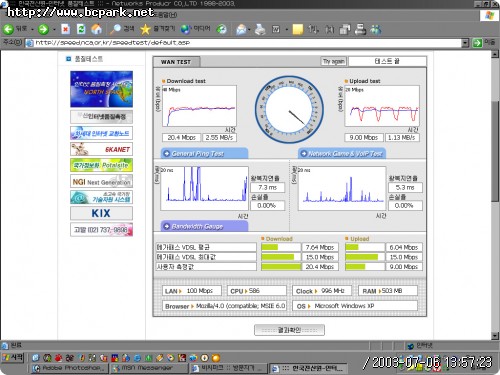Click the circular speed gauge dial

pos(289,110)
